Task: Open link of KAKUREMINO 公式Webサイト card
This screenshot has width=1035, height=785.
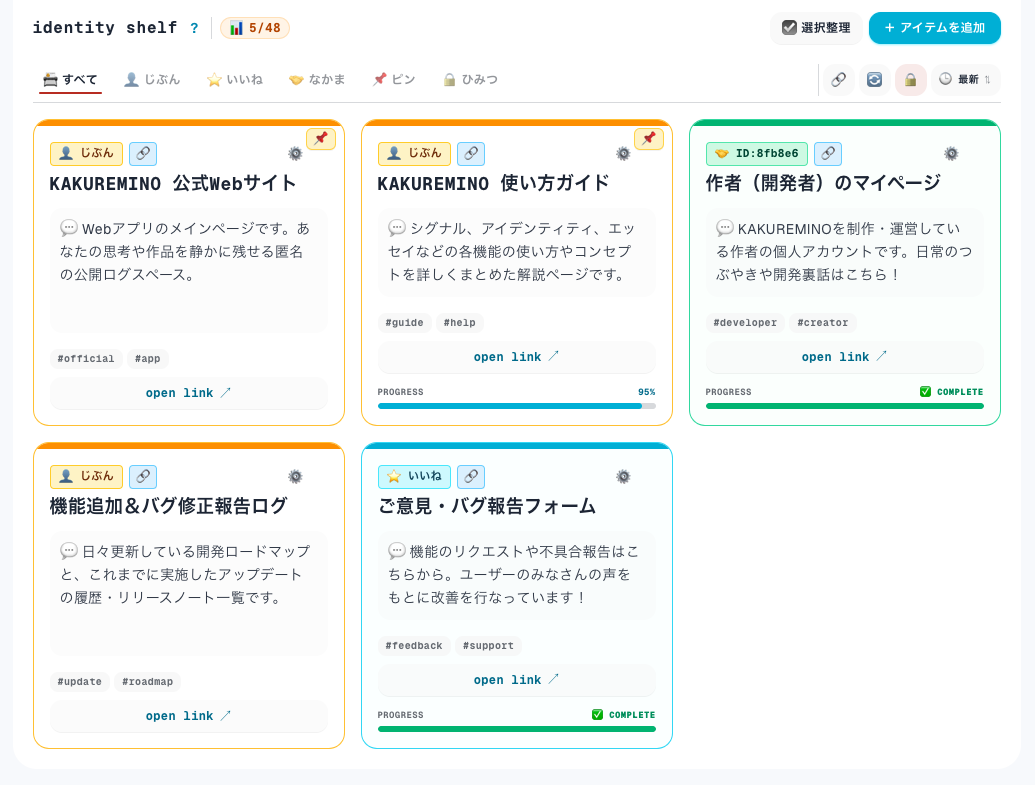Action: (x=189, y=393)
